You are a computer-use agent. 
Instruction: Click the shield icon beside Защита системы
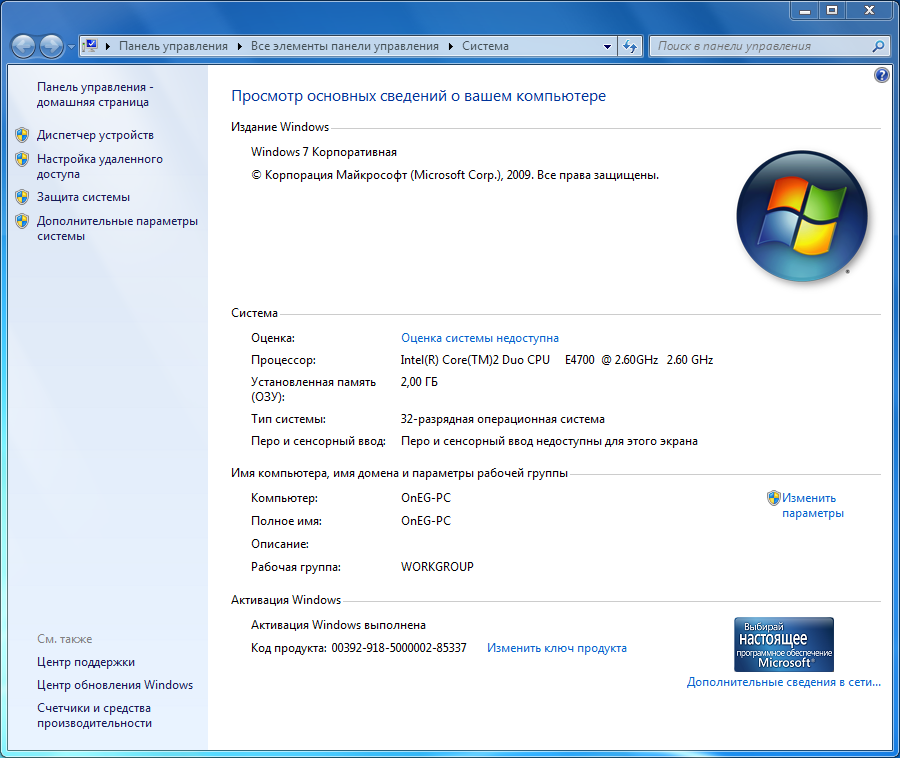click(x=22, y=197)
